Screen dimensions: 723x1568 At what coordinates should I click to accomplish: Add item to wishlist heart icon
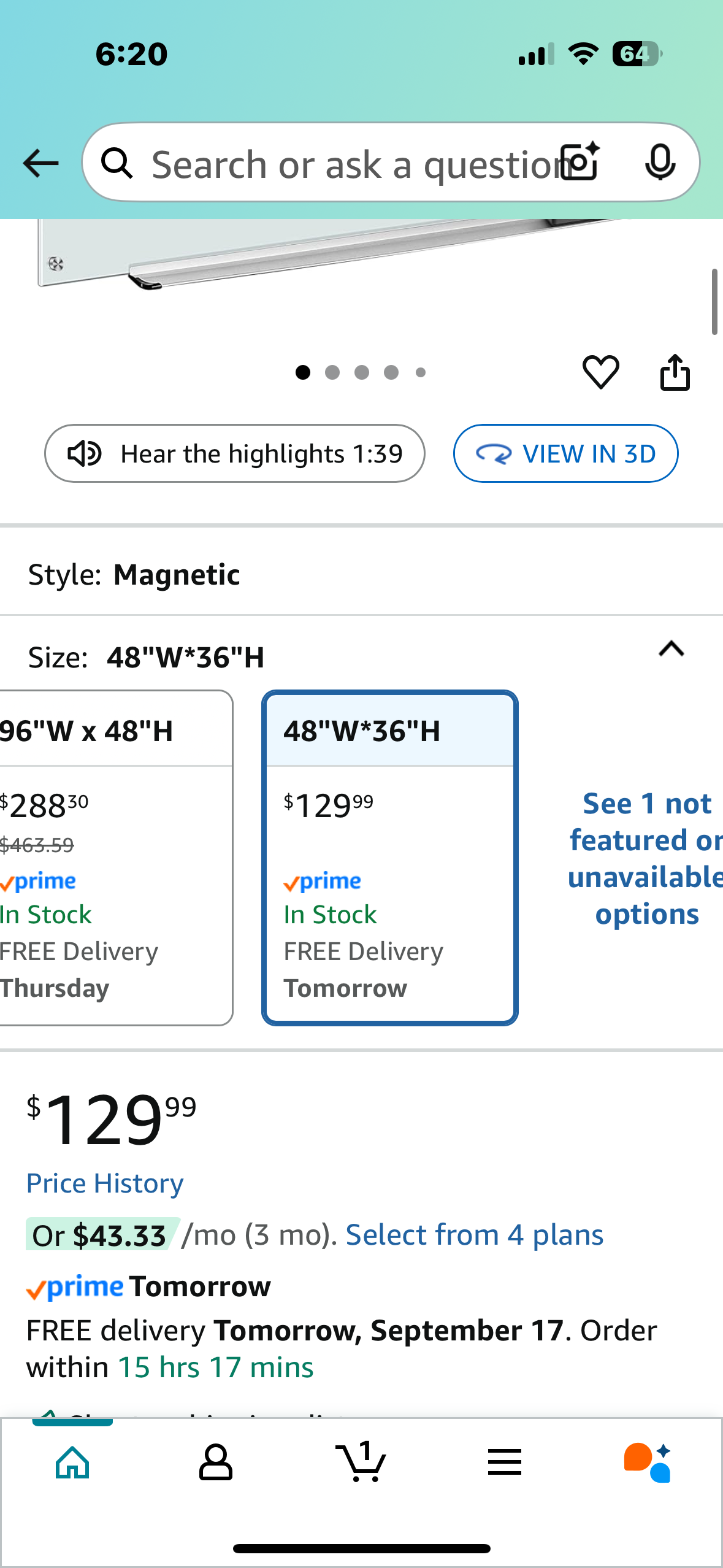click(600, 372)
